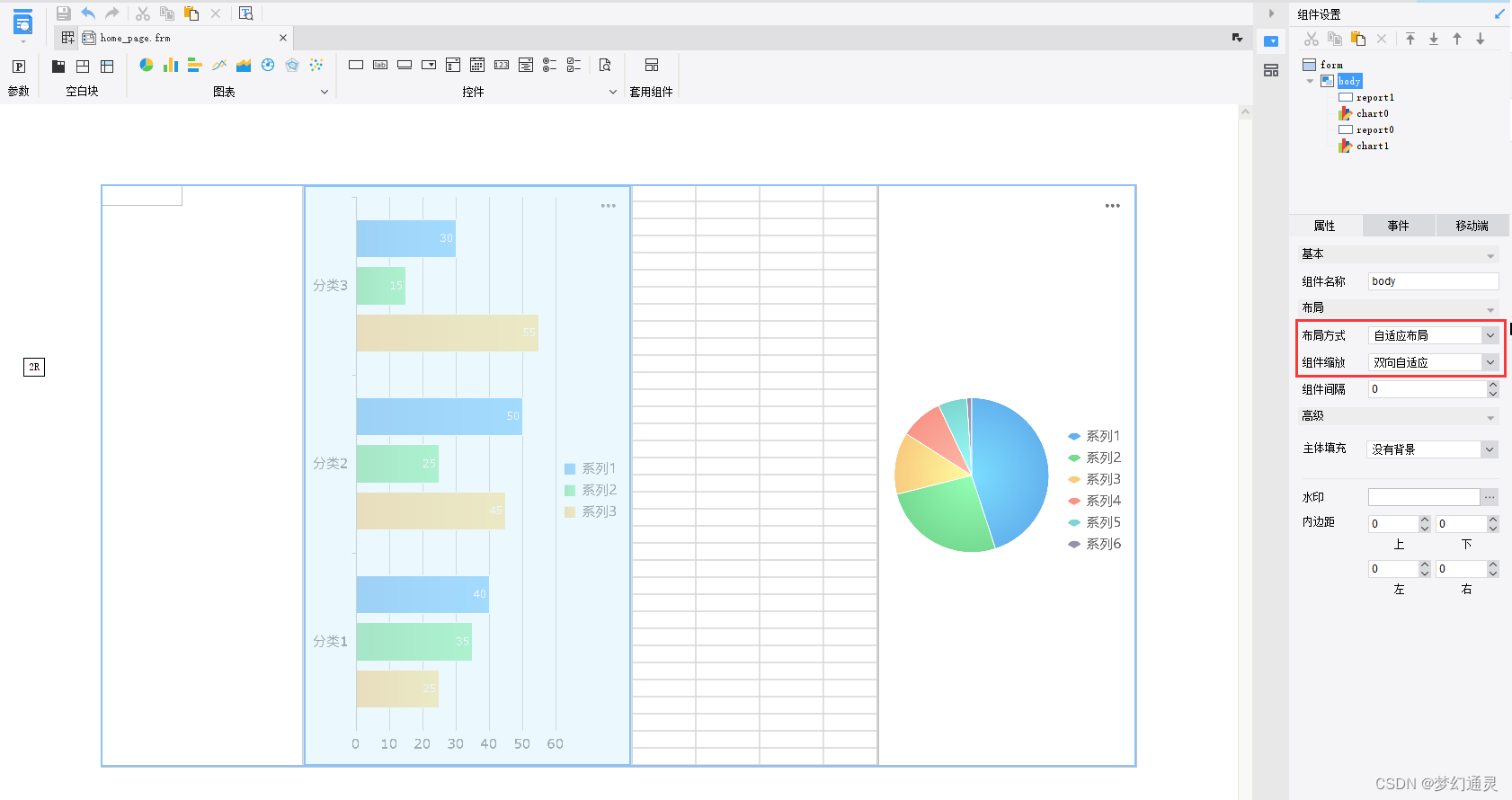Insert a horizontal bar chart icon
The width and height of the screenshot is (1512, 800).
pyautogui.click(x=195, y=65)
